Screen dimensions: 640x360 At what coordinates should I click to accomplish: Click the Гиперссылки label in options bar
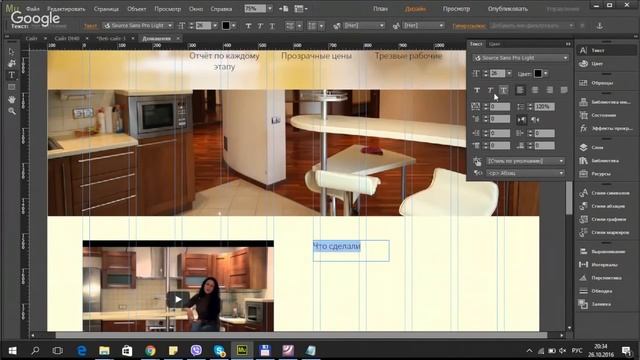[x=469, y=26]
